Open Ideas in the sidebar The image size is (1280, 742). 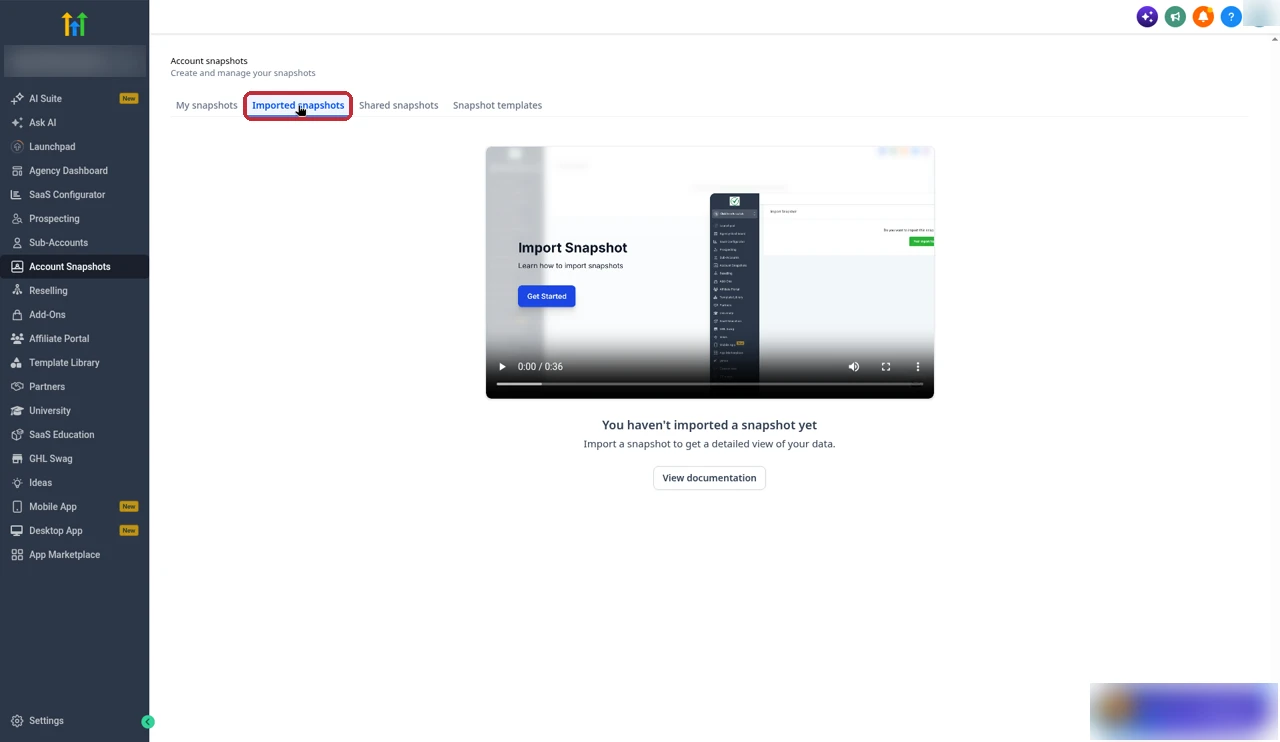(x=74, y=483)
